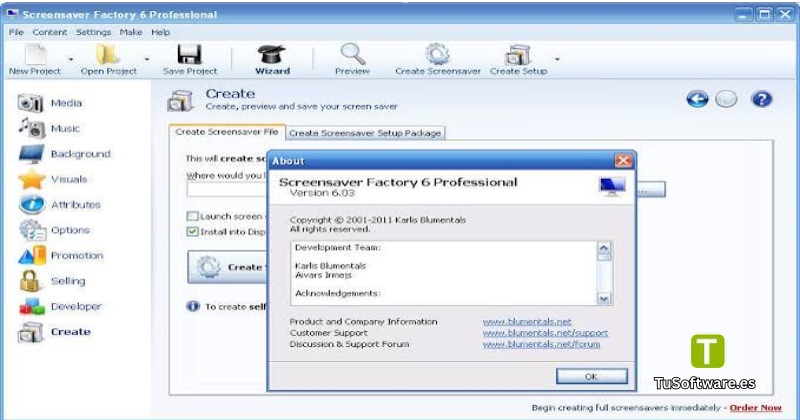Open Options section in sidebar
Image resolution: width=800 pixels, height=420 pixels.
[x=54, y=230]
